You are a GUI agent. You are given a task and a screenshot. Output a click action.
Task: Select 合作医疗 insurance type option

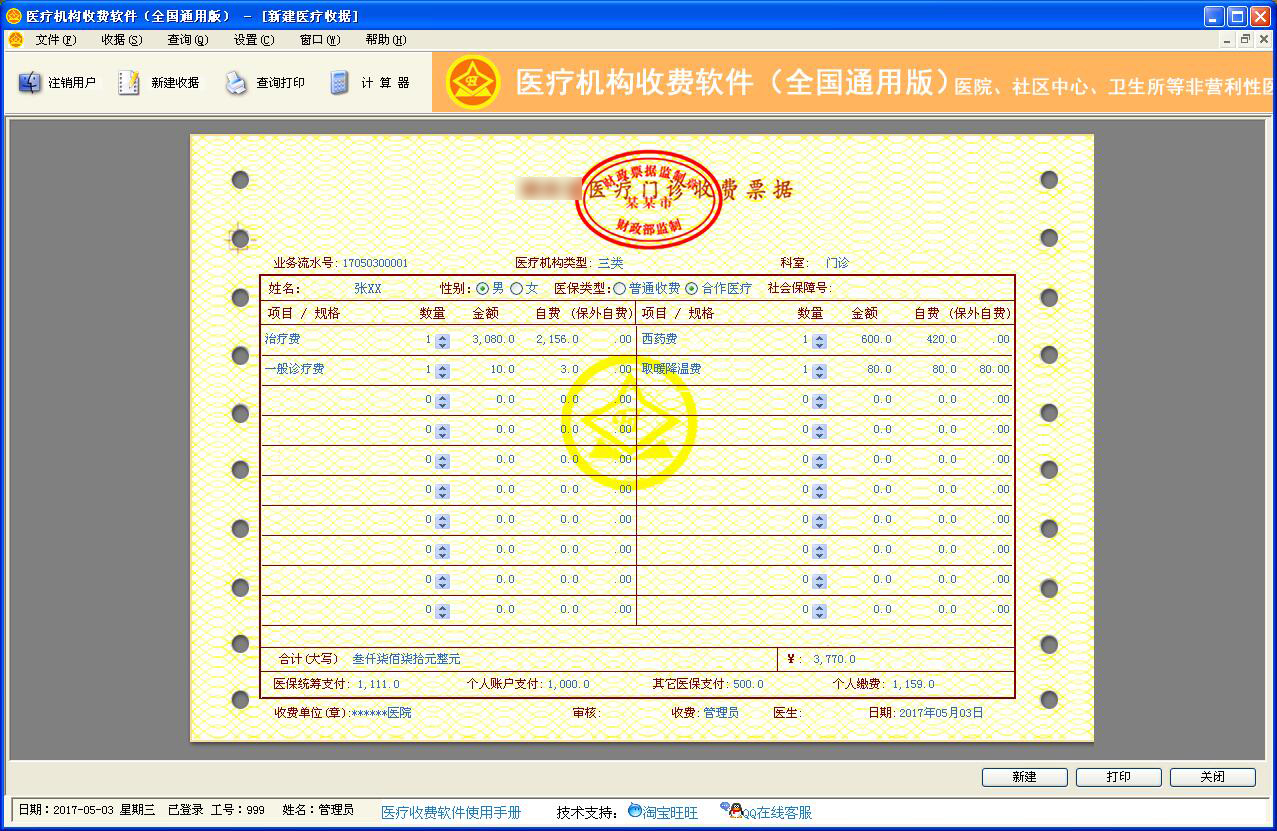(692, 288)
